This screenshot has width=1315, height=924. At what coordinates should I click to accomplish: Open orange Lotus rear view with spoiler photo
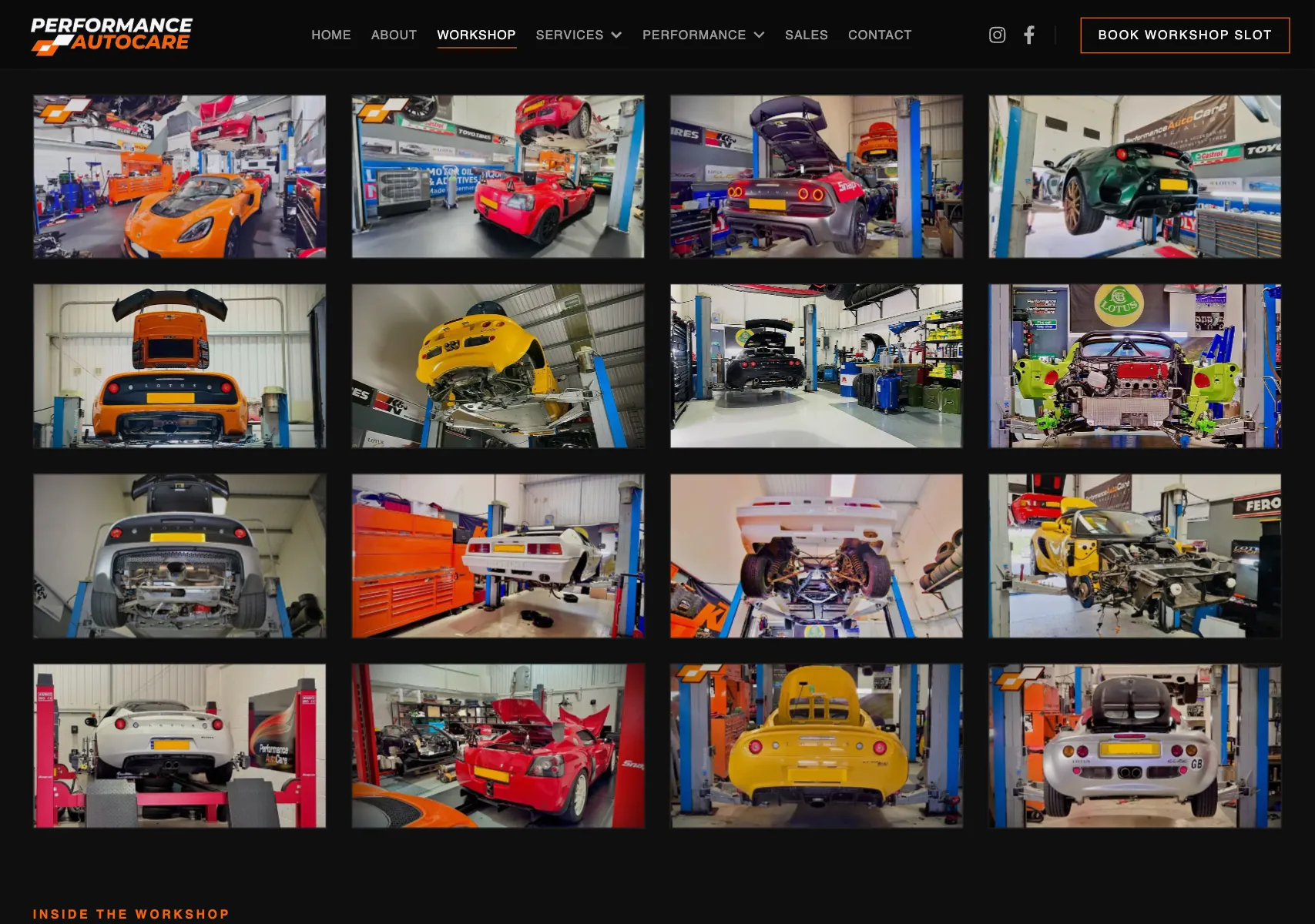click(179, 366)
